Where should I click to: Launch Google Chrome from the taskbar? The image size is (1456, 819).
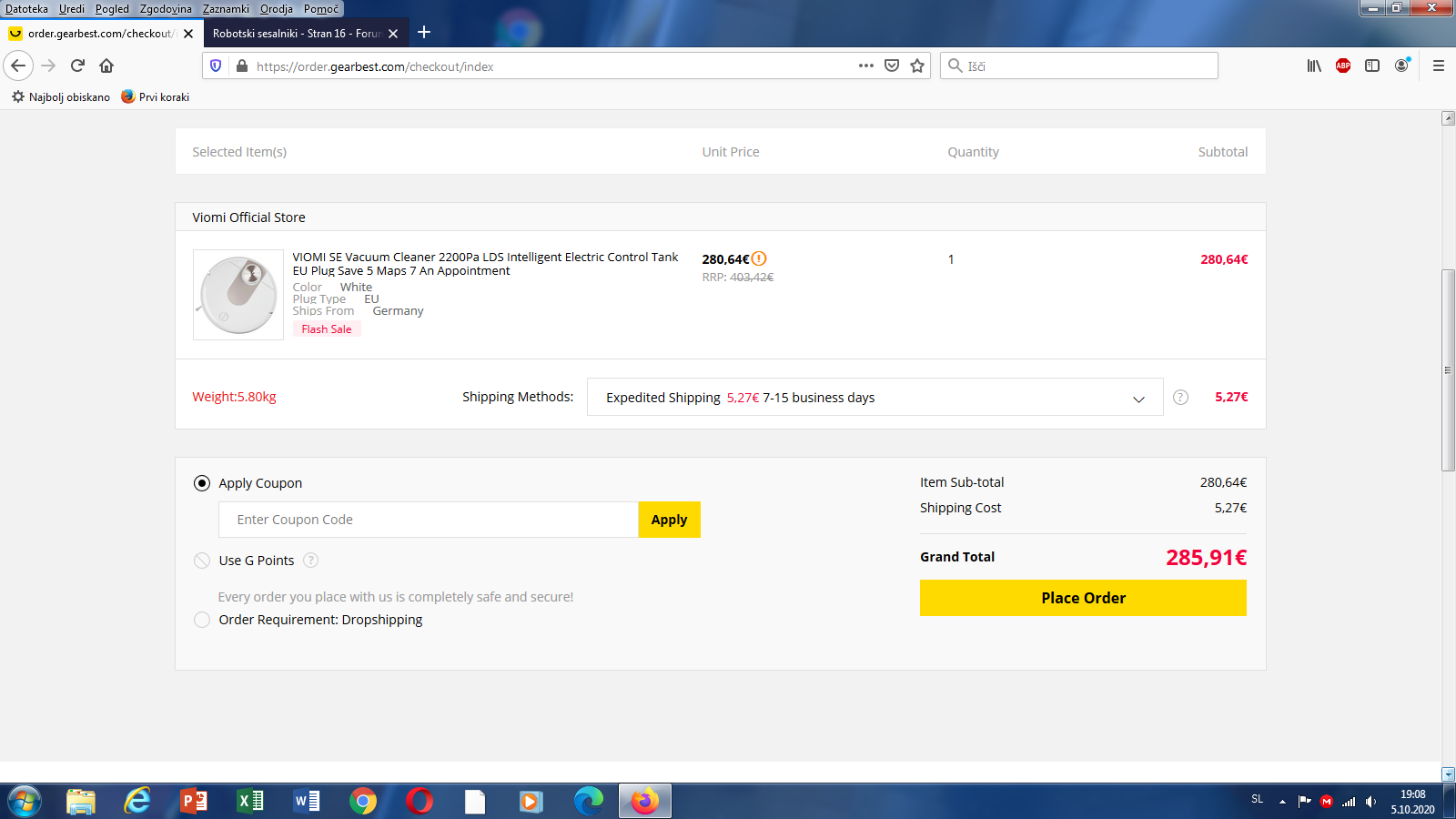pyautogui.click(x=362, y=801)
